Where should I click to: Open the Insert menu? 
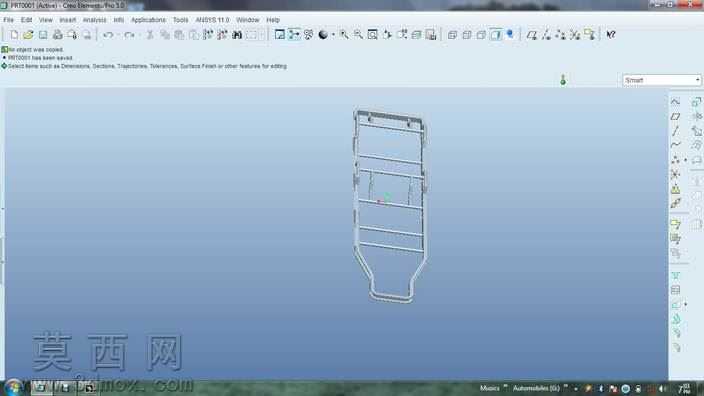pos(68,20)
